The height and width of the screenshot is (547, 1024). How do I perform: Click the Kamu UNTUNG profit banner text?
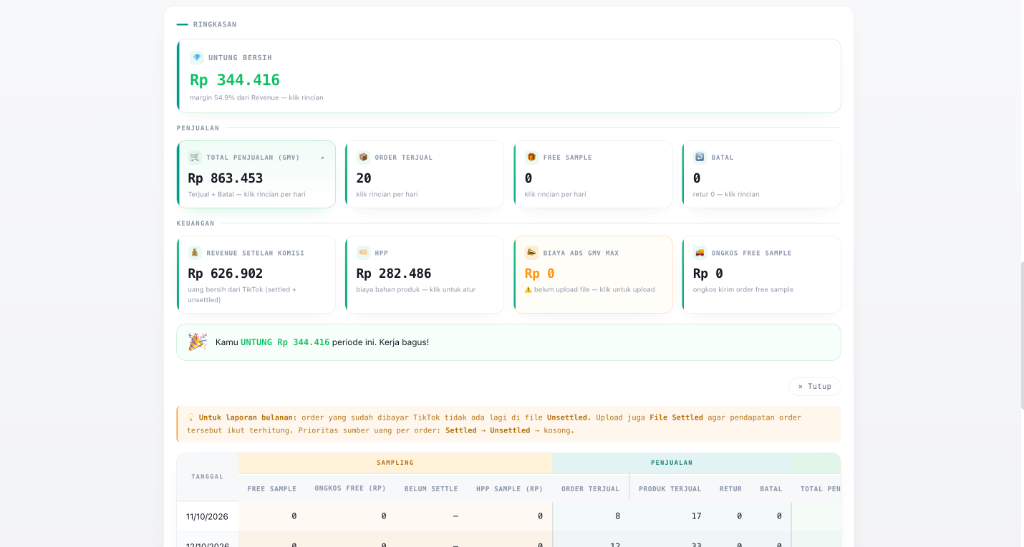pyautogui.click(x=322, y=342)
